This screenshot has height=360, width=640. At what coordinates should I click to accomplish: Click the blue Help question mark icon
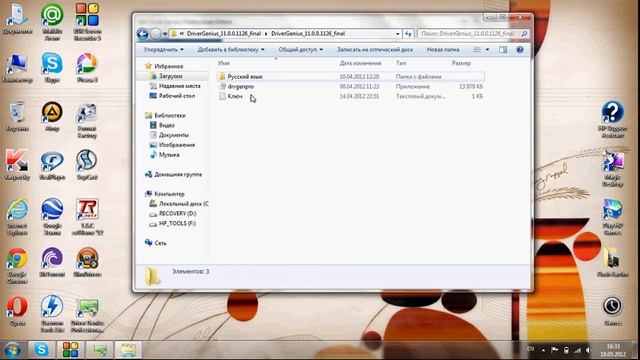520,49
